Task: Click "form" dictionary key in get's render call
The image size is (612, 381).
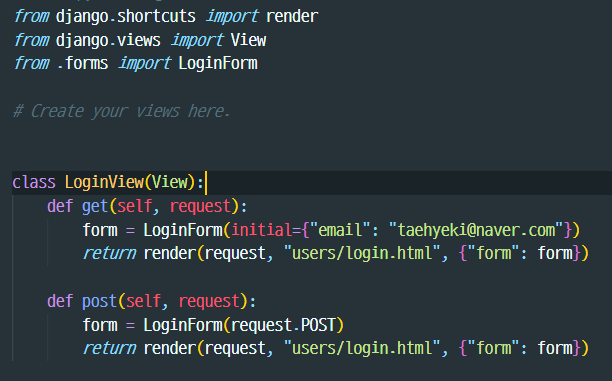Action: [493, 254]
